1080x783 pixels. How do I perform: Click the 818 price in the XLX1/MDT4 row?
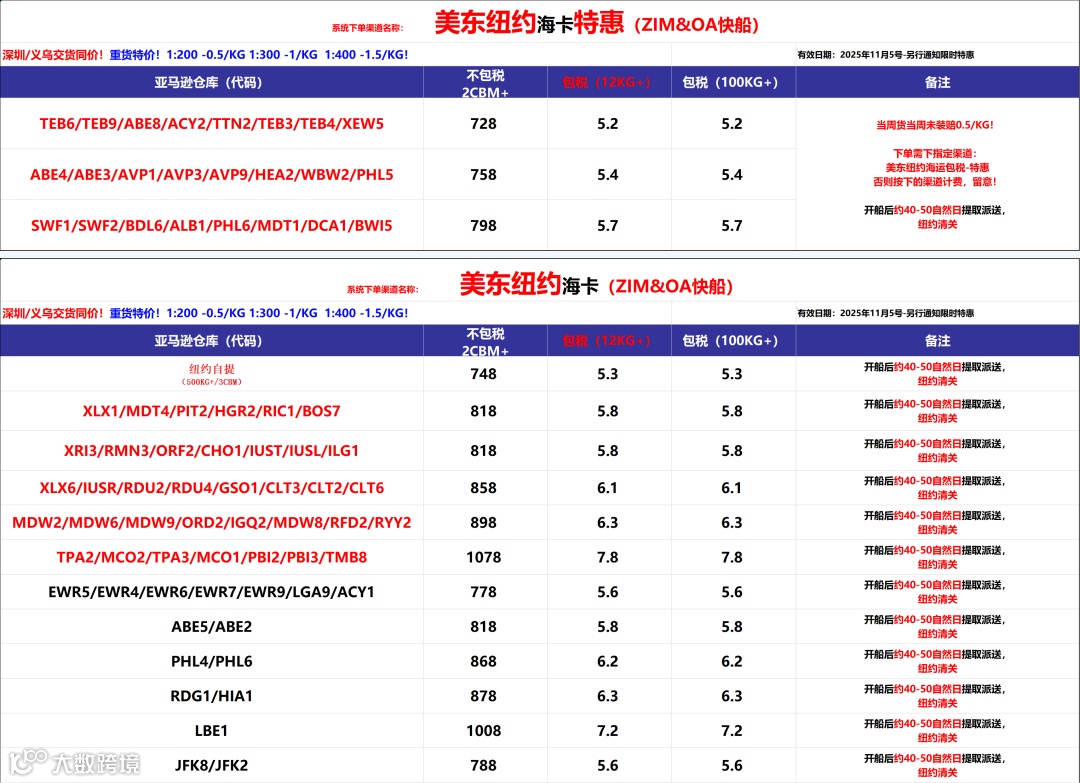click(484, 411)
